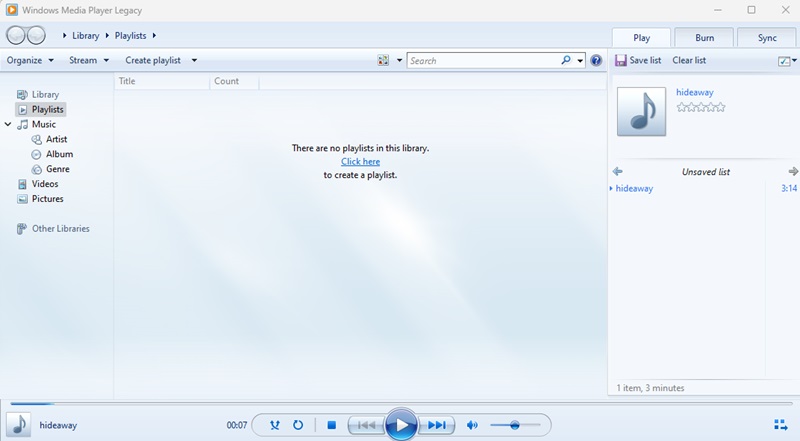Collapse the Music tree node chevron
800x441 pixels.
pos(8,124)
